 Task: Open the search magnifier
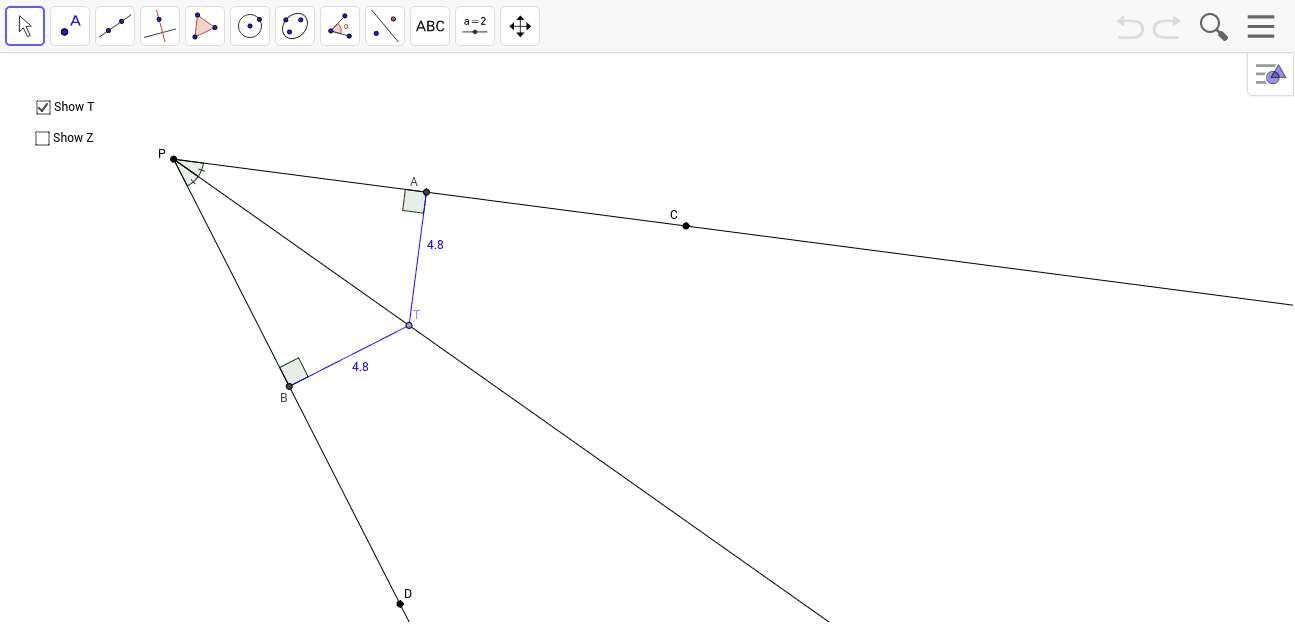click(x=1213, y=27)
